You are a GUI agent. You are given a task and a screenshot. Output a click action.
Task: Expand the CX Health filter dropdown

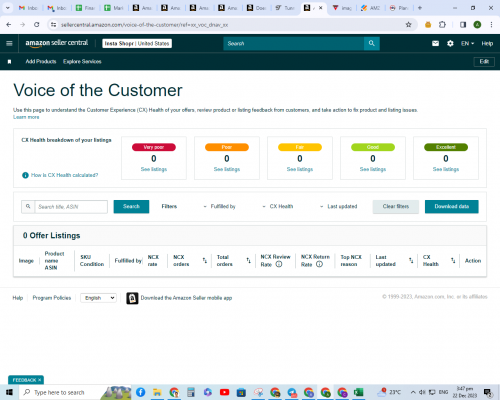[x=278, y=206]
